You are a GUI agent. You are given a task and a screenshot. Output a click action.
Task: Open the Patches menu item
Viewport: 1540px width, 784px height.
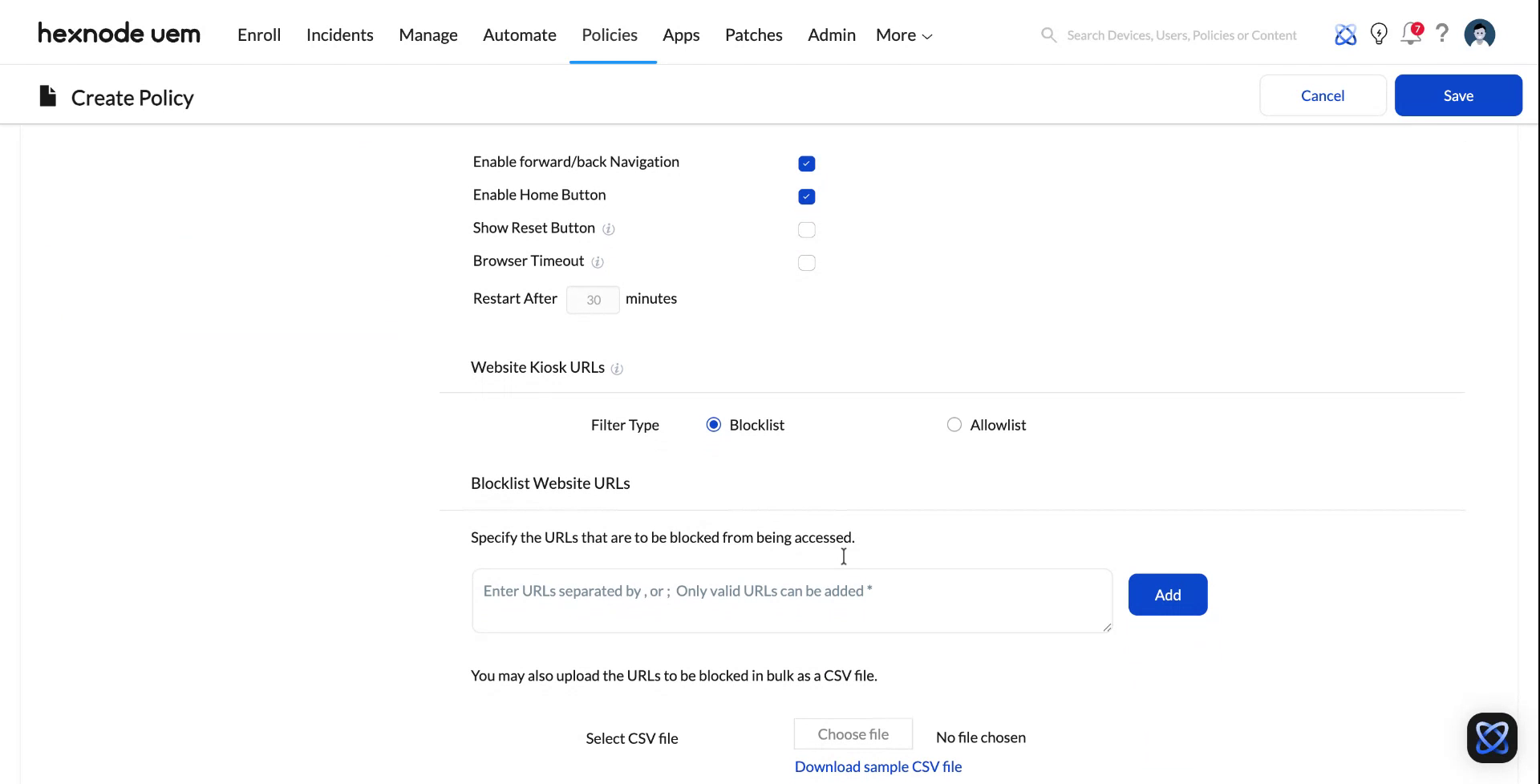753,34
